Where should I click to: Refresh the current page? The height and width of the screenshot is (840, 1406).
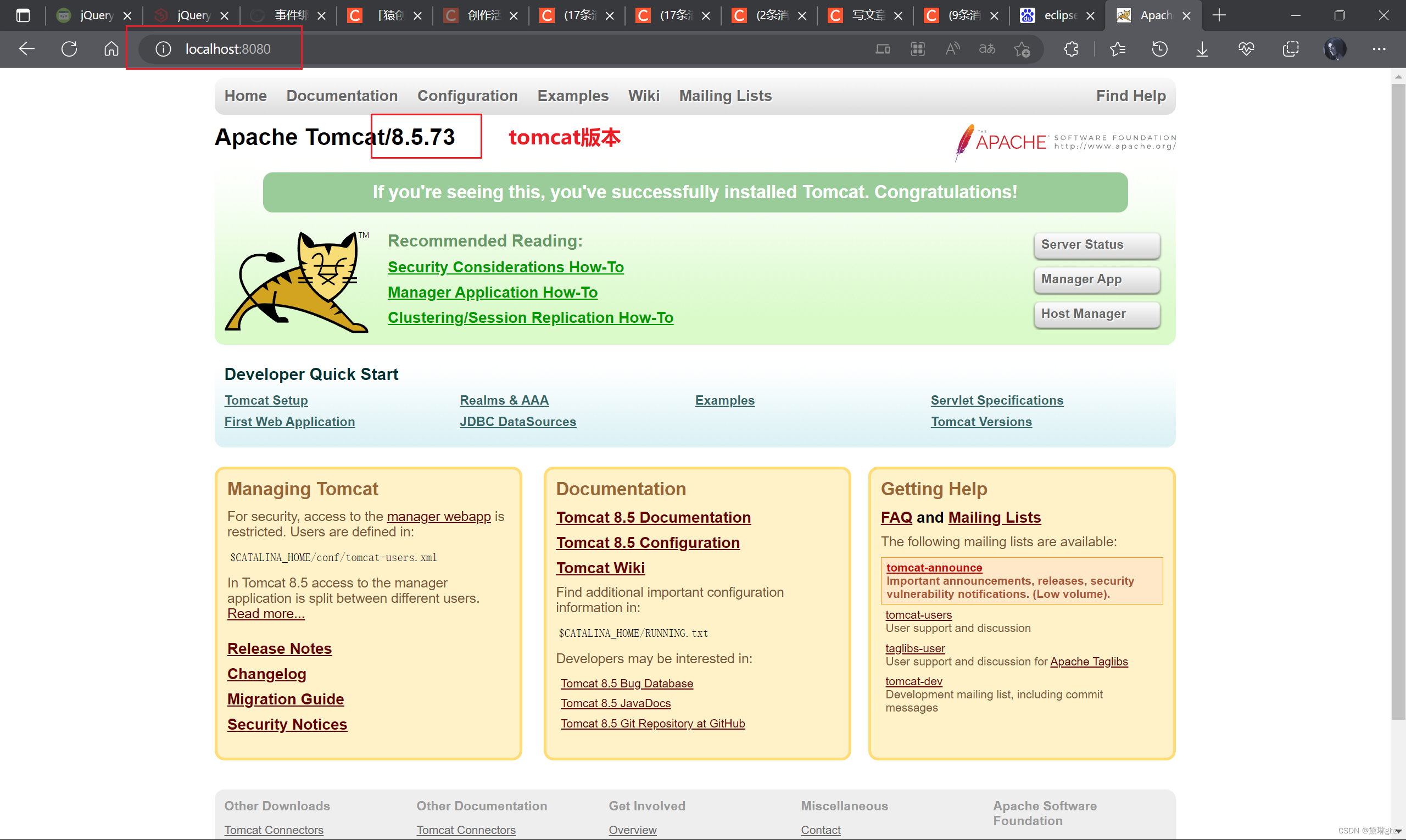tap(69, 49)
